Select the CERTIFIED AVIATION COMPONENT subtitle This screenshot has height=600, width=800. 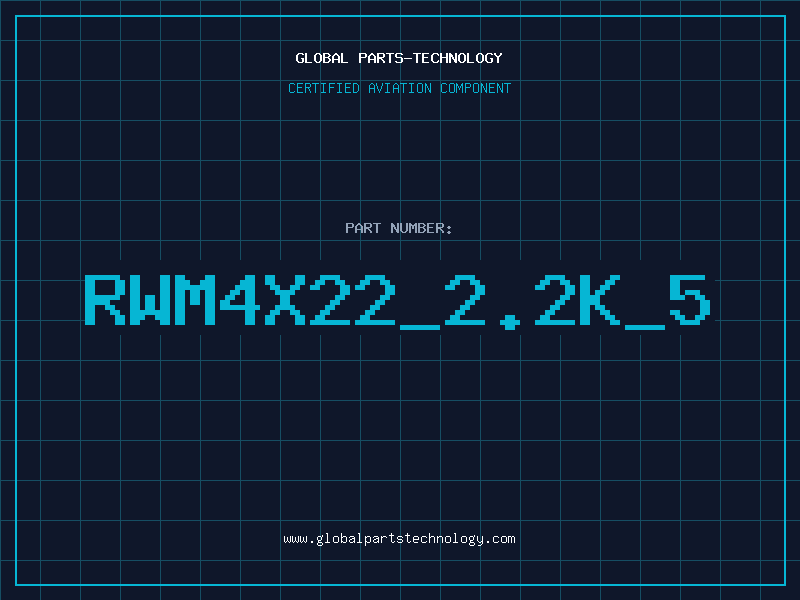coord(399,88)
